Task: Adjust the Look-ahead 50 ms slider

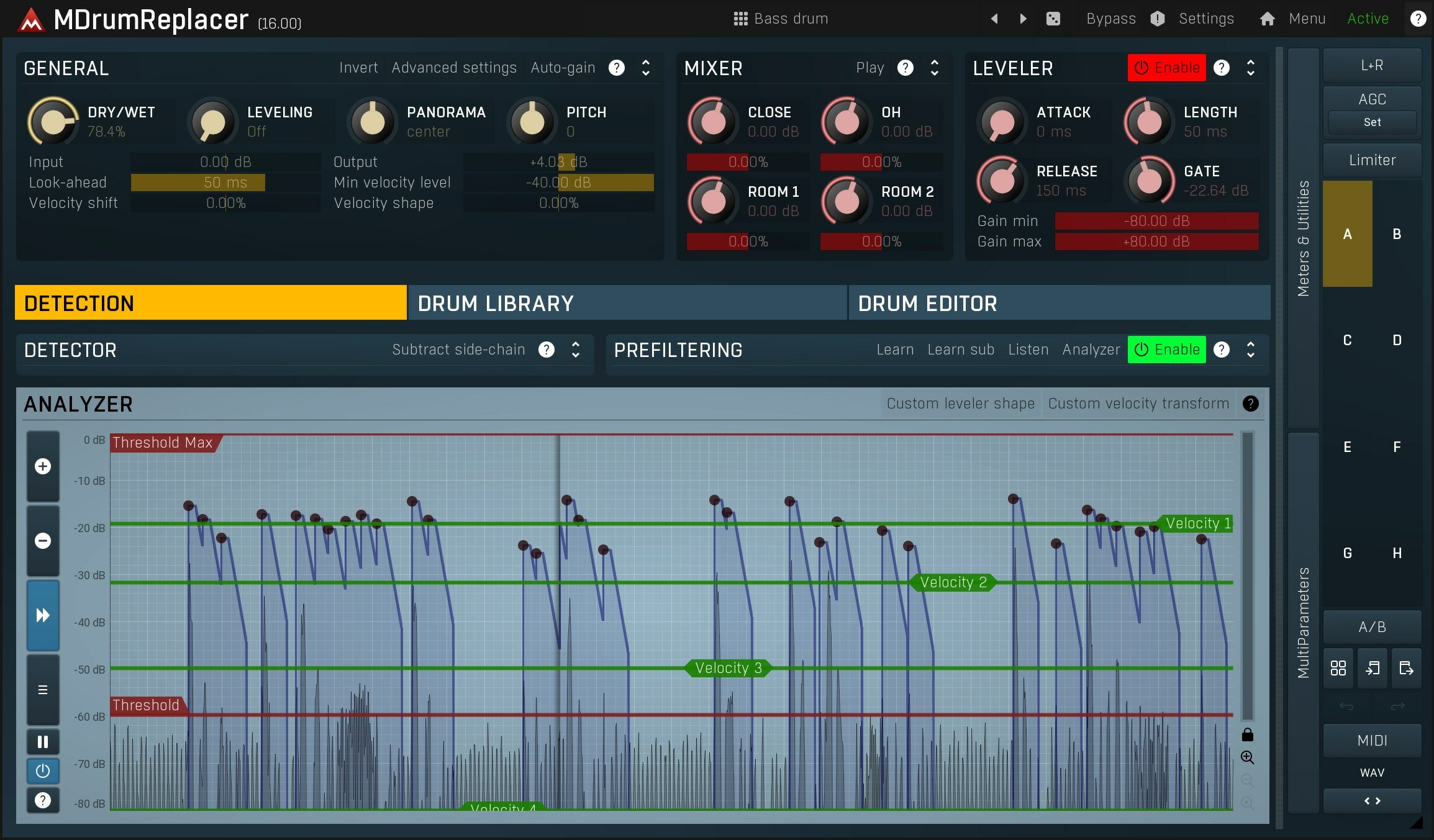Action: tap(197, 182)
